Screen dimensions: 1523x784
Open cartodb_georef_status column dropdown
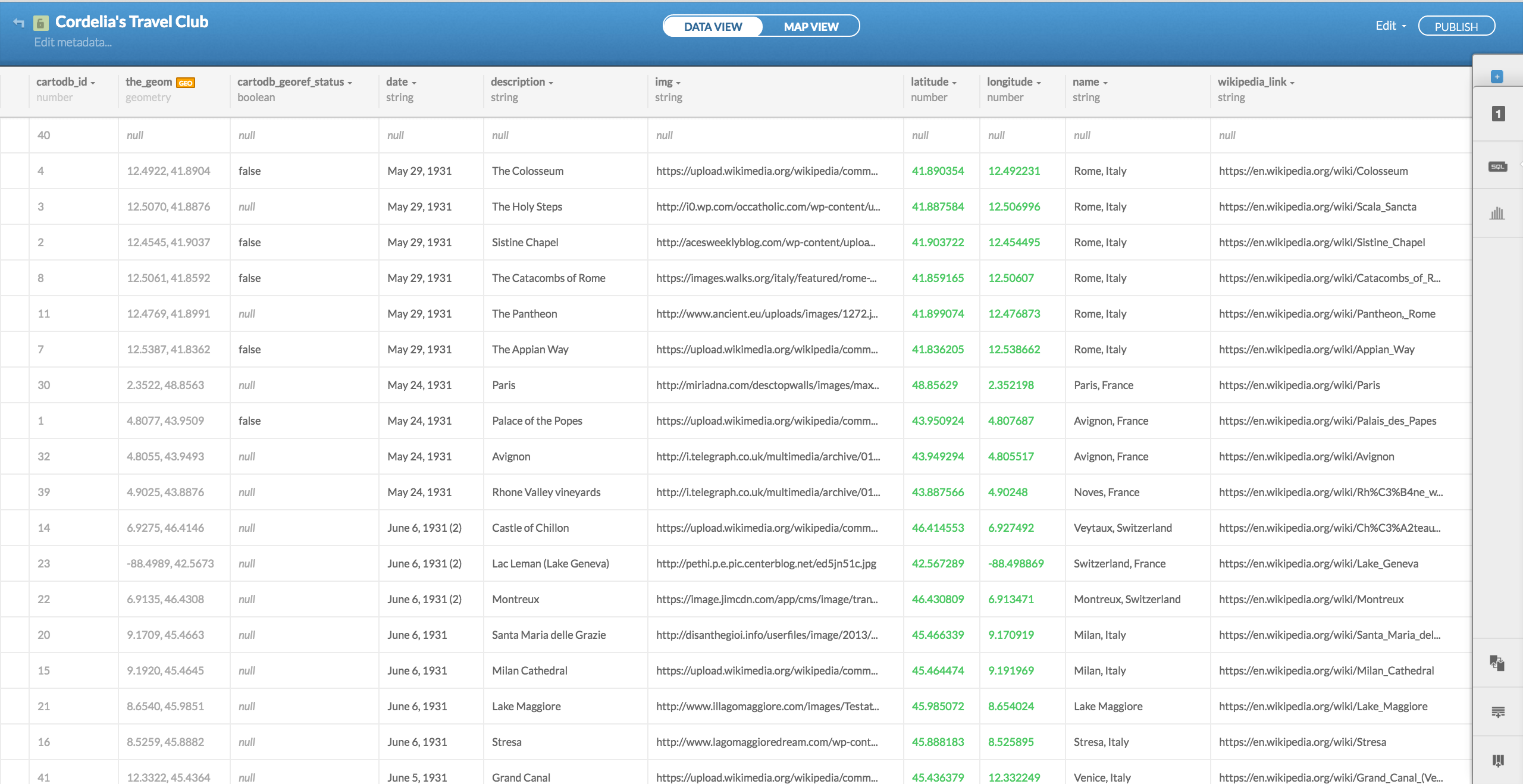coord(350,83)
